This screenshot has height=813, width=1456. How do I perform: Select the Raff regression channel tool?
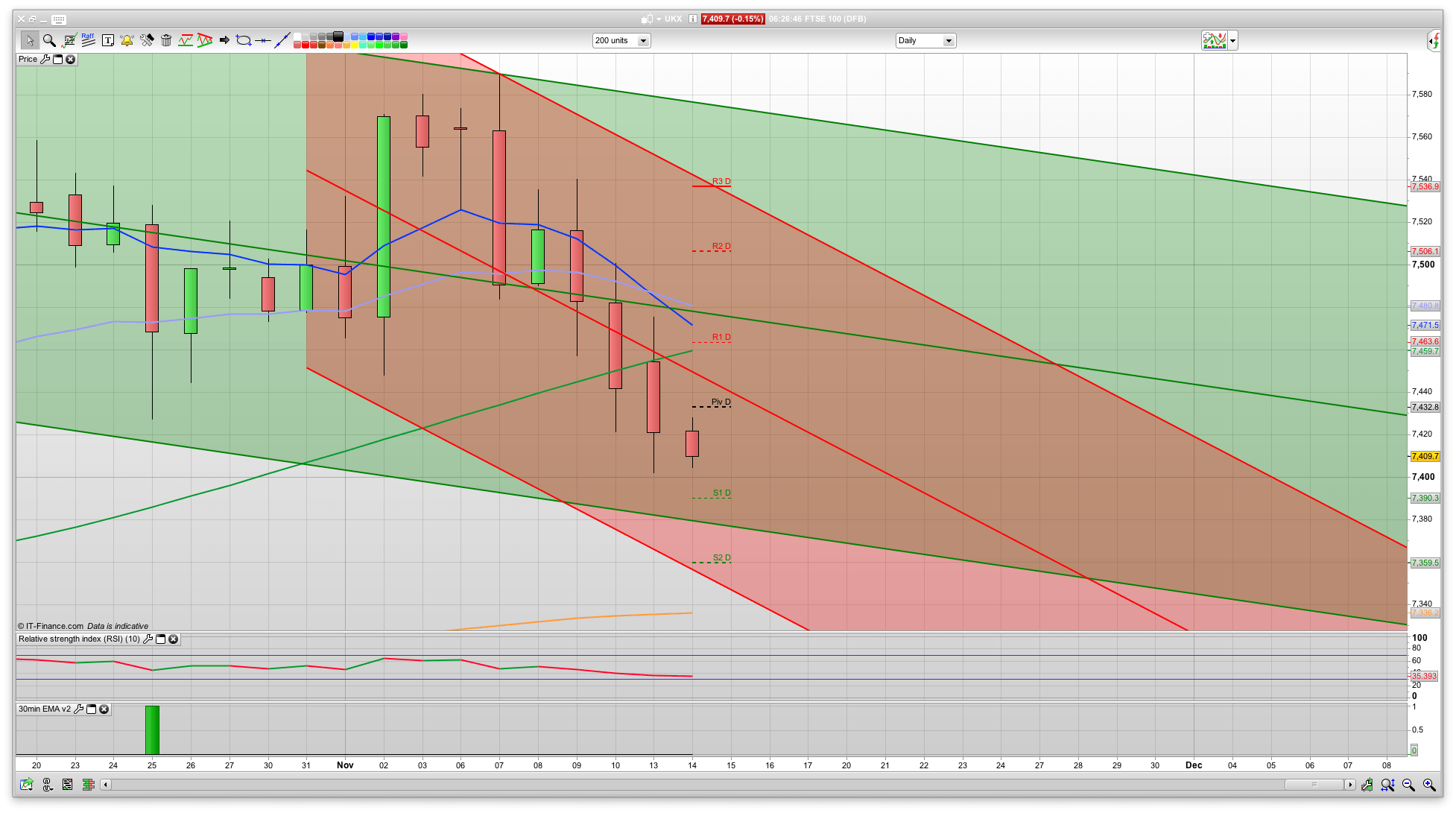(x=88, y=40)
